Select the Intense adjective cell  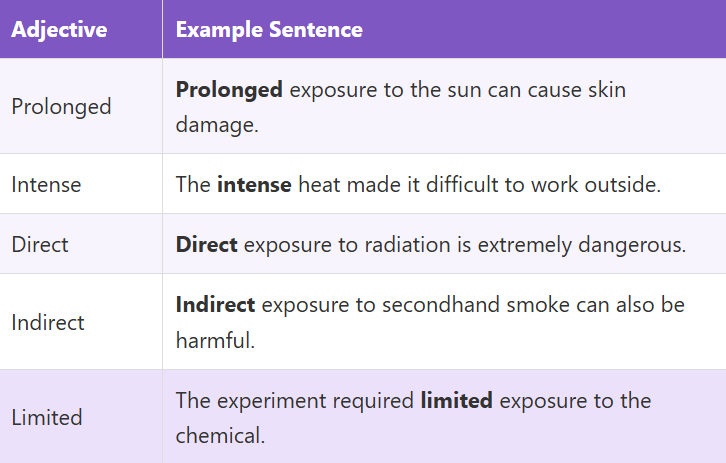[46, 184]
